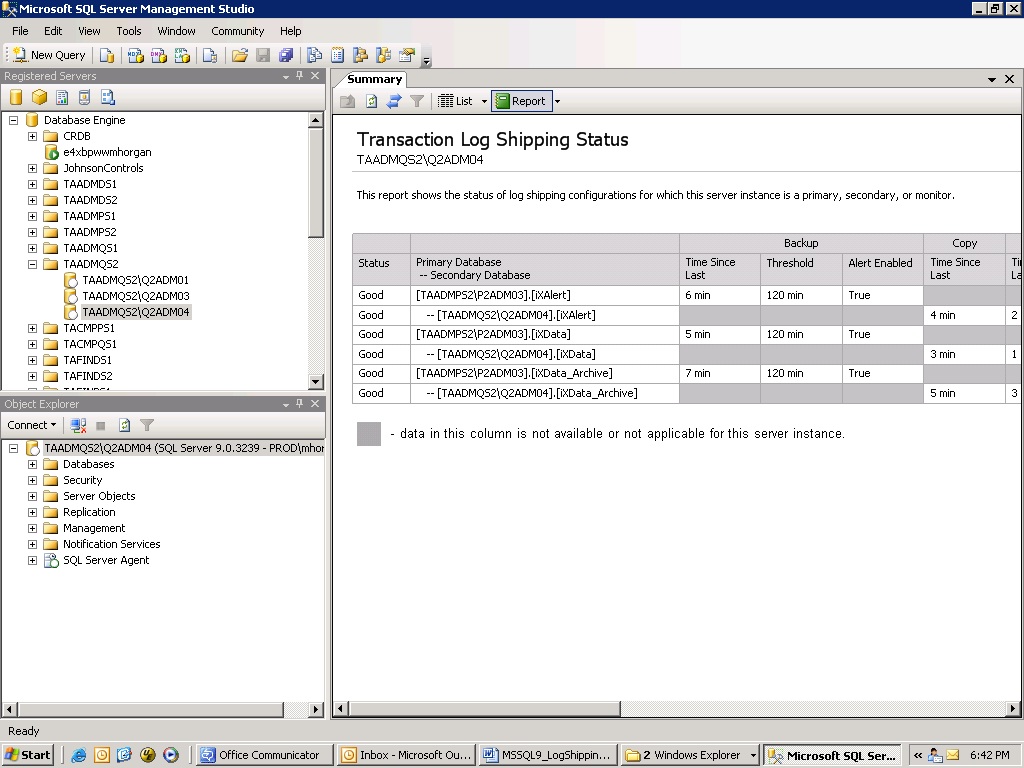Click the Template Explorer toolbar icon
Image resolution: width=1024 pixels, height=768 pixels.
click(x=384, y=56)
